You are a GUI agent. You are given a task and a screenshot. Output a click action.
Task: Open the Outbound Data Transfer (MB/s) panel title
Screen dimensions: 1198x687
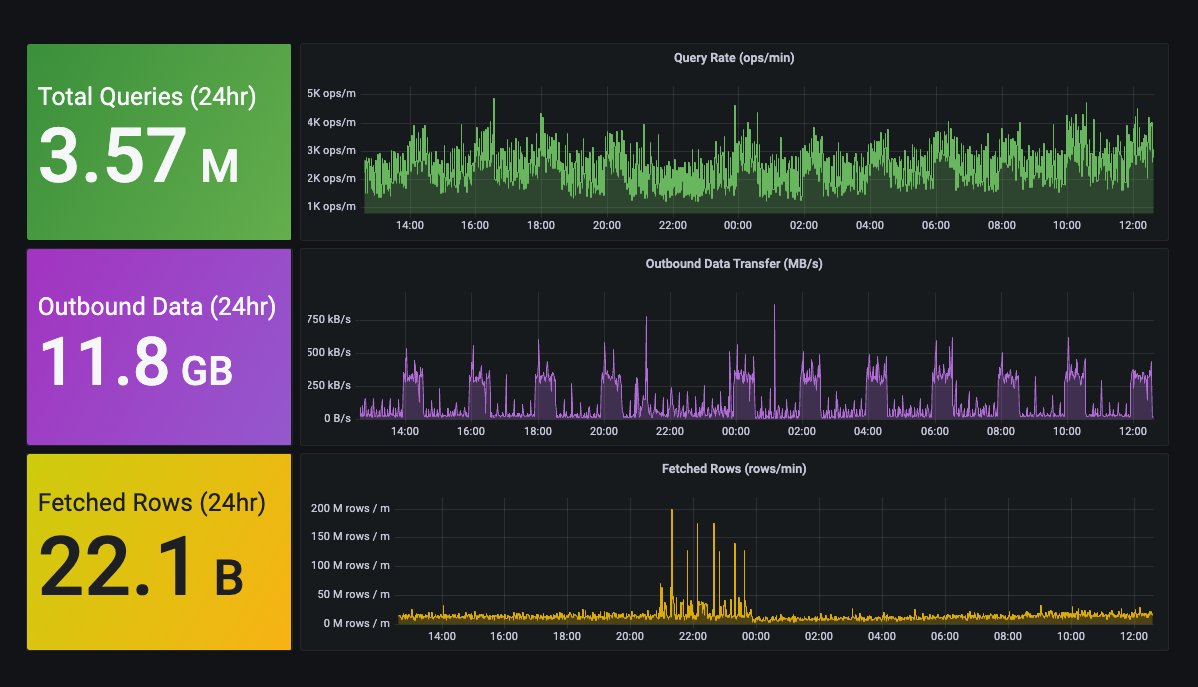[733, 264]
